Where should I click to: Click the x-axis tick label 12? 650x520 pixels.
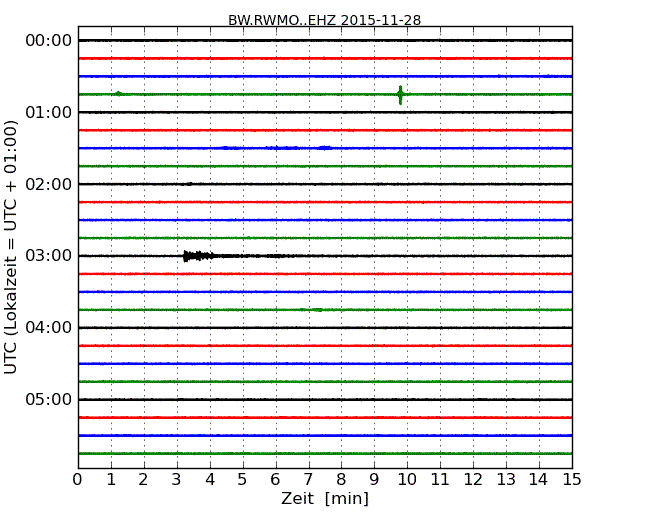(x=473, y=480)
